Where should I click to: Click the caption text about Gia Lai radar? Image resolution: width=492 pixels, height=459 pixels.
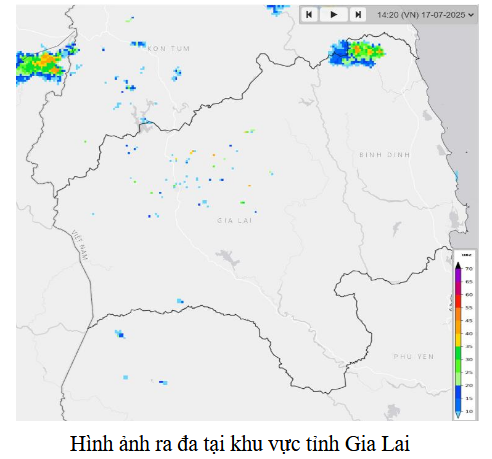[240, 444]
